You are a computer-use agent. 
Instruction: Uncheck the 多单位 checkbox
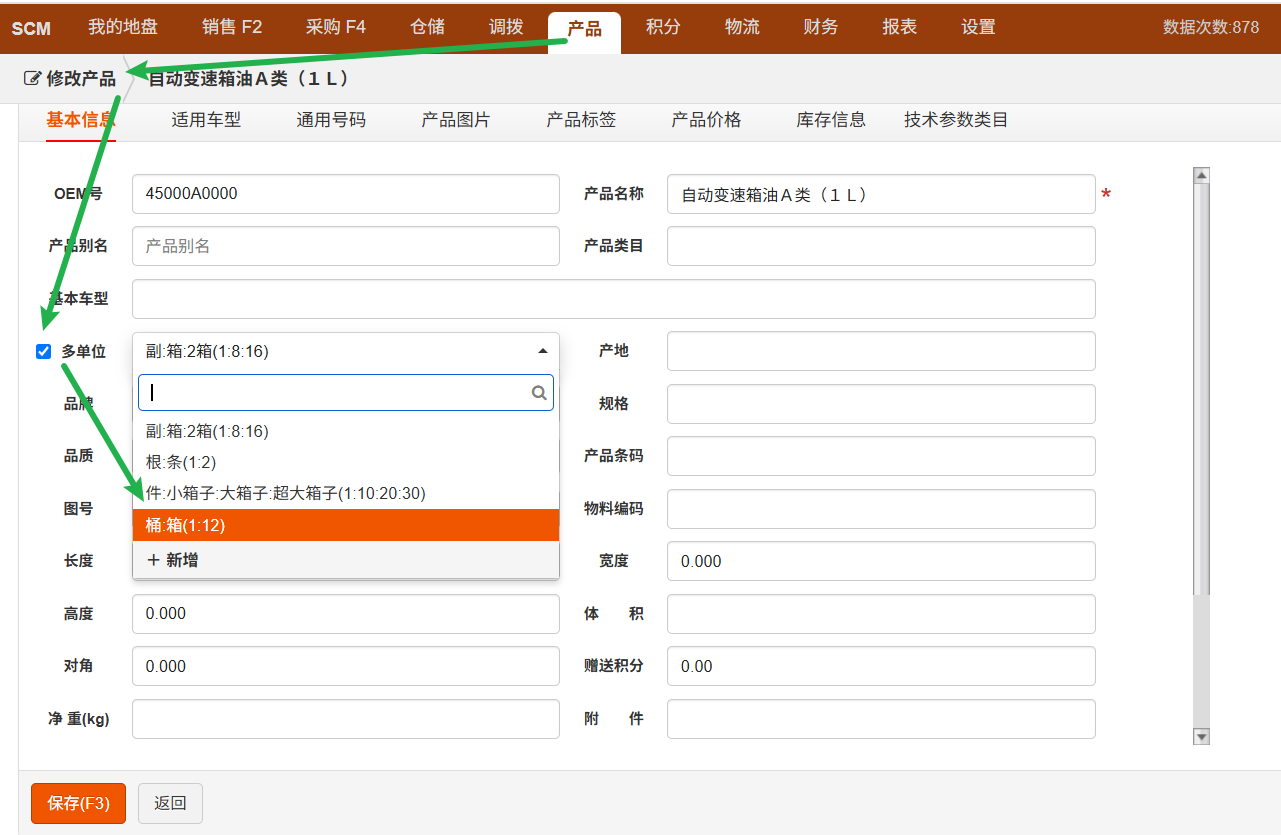click(x=43, y=351)
